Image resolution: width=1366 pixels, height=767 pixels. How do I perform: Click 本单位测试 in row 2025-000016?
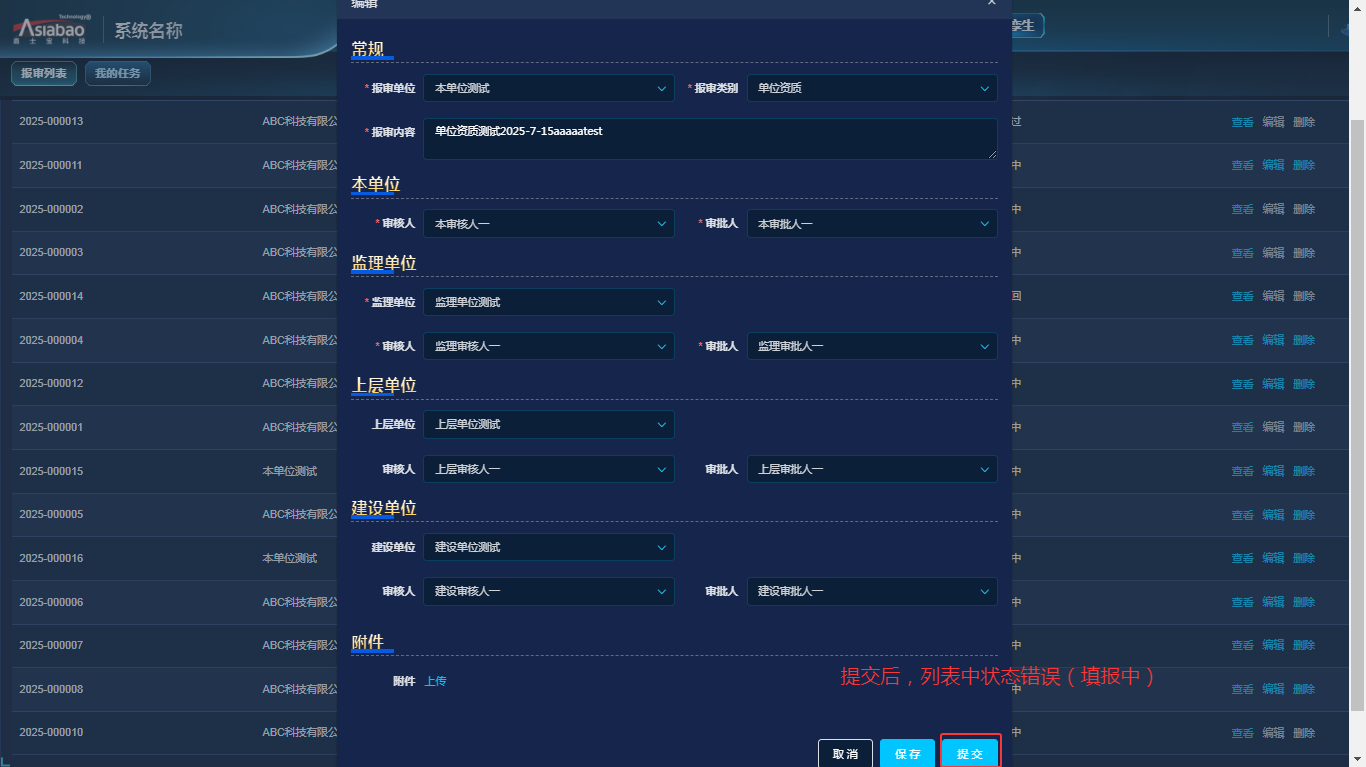click(290, 558)
